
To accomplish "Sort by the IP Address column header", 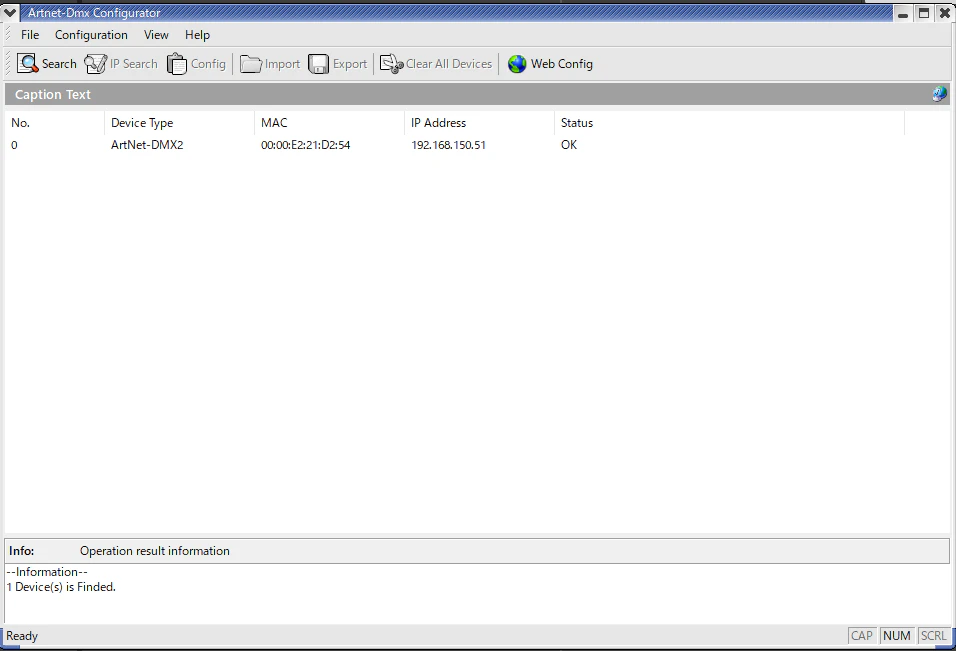I will 479,123.
